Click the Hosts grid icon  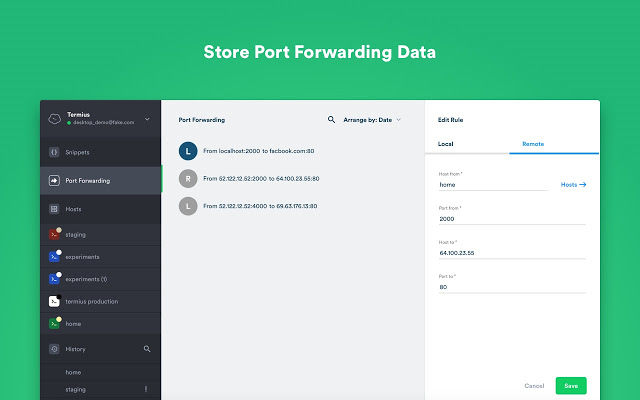tap(54, 209)
